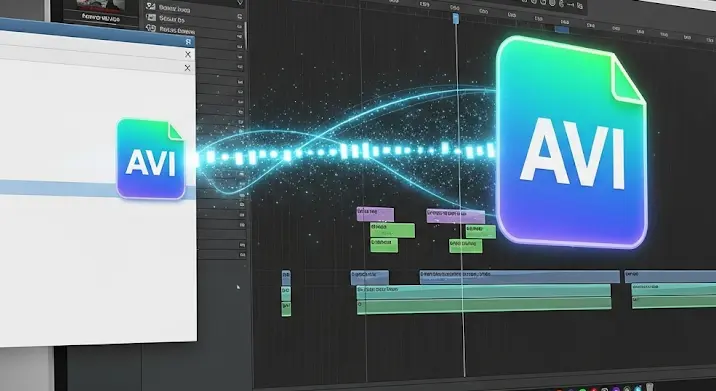Click the small blue marker on the right ruler

(562, 30)
